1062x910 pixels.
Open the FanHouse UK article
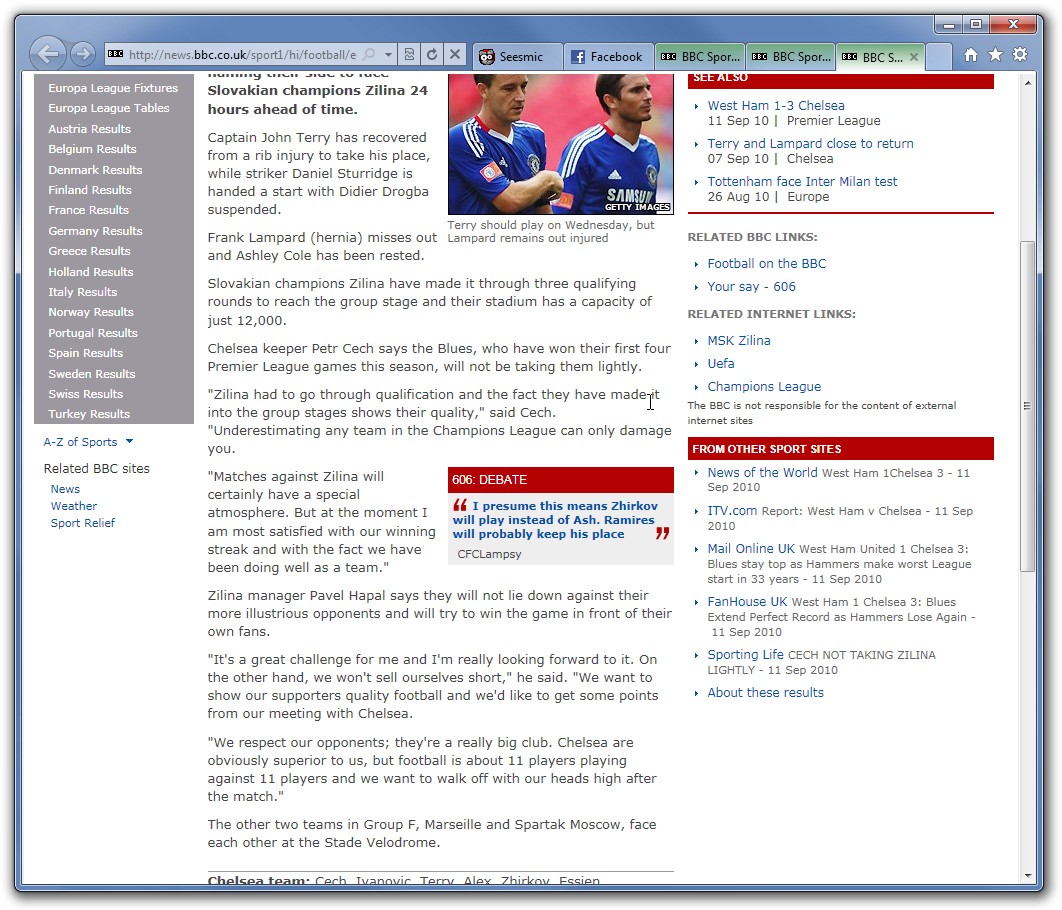(748, 601)
